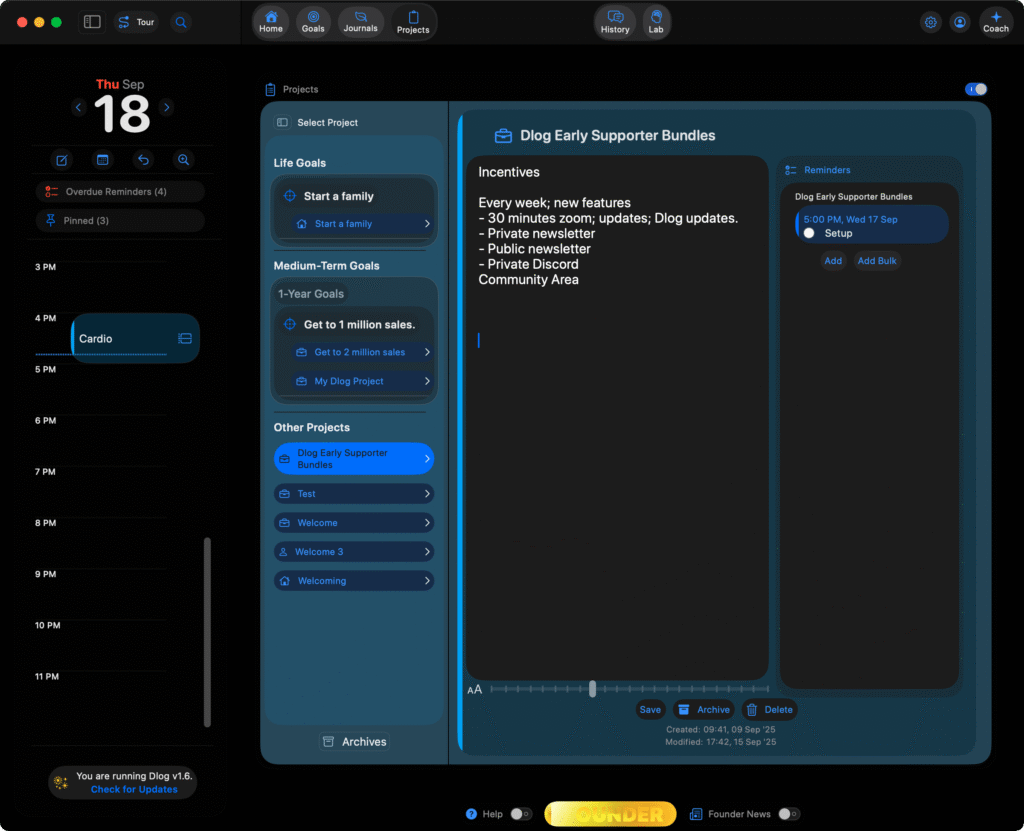Collapse the Select Project panel icon
The height and width of the screenshot is (831, 1024).
[282, 123]
